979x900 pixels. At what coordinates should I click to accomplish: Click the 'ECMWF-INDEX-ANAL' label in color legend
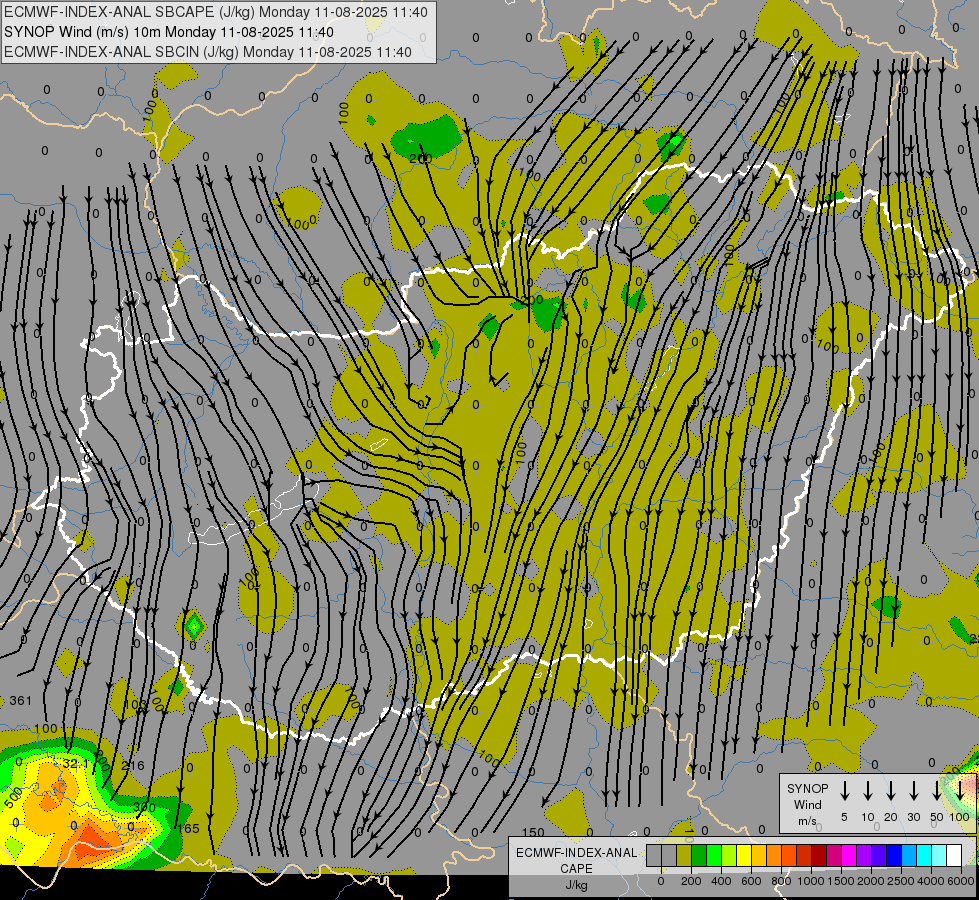576,853
